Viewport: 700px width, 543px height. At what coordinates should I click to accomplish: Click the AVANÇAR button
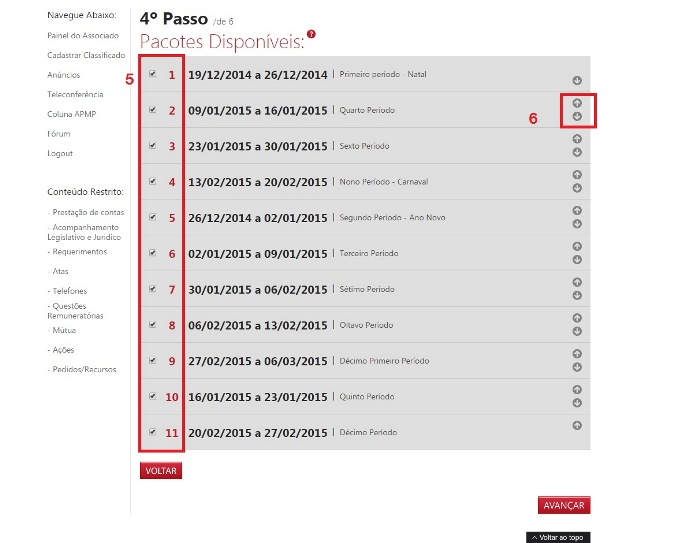(x=564, y=505)
